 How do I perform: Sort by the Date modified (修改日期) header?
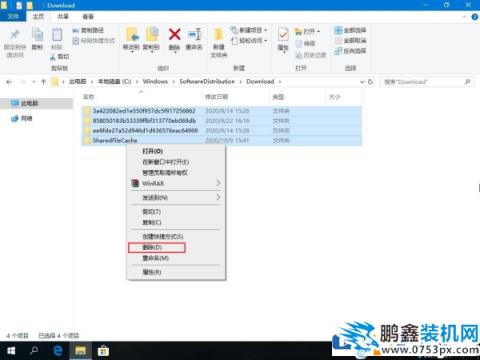(216, 97)
